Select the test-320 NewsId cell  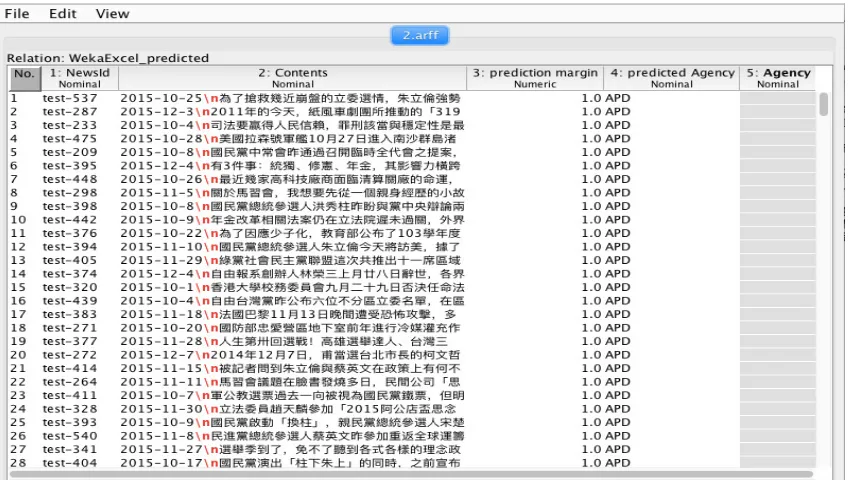pos(80,288)
